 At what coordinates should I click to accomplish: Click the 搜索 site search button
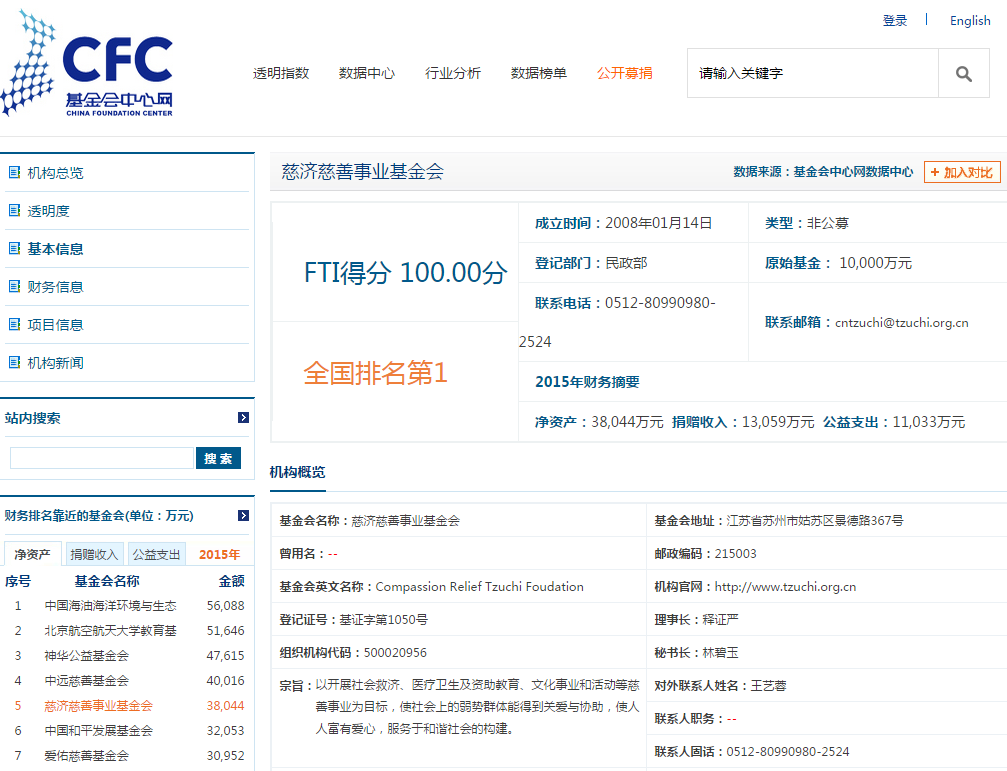[x=218, y=458]
